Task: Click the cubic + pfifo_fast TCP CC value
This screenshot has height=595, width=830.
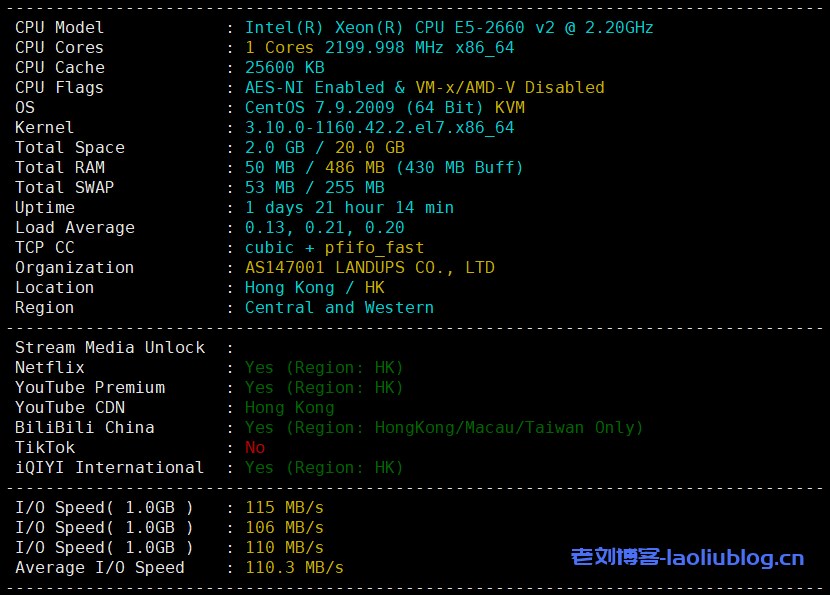Action: 334,248
